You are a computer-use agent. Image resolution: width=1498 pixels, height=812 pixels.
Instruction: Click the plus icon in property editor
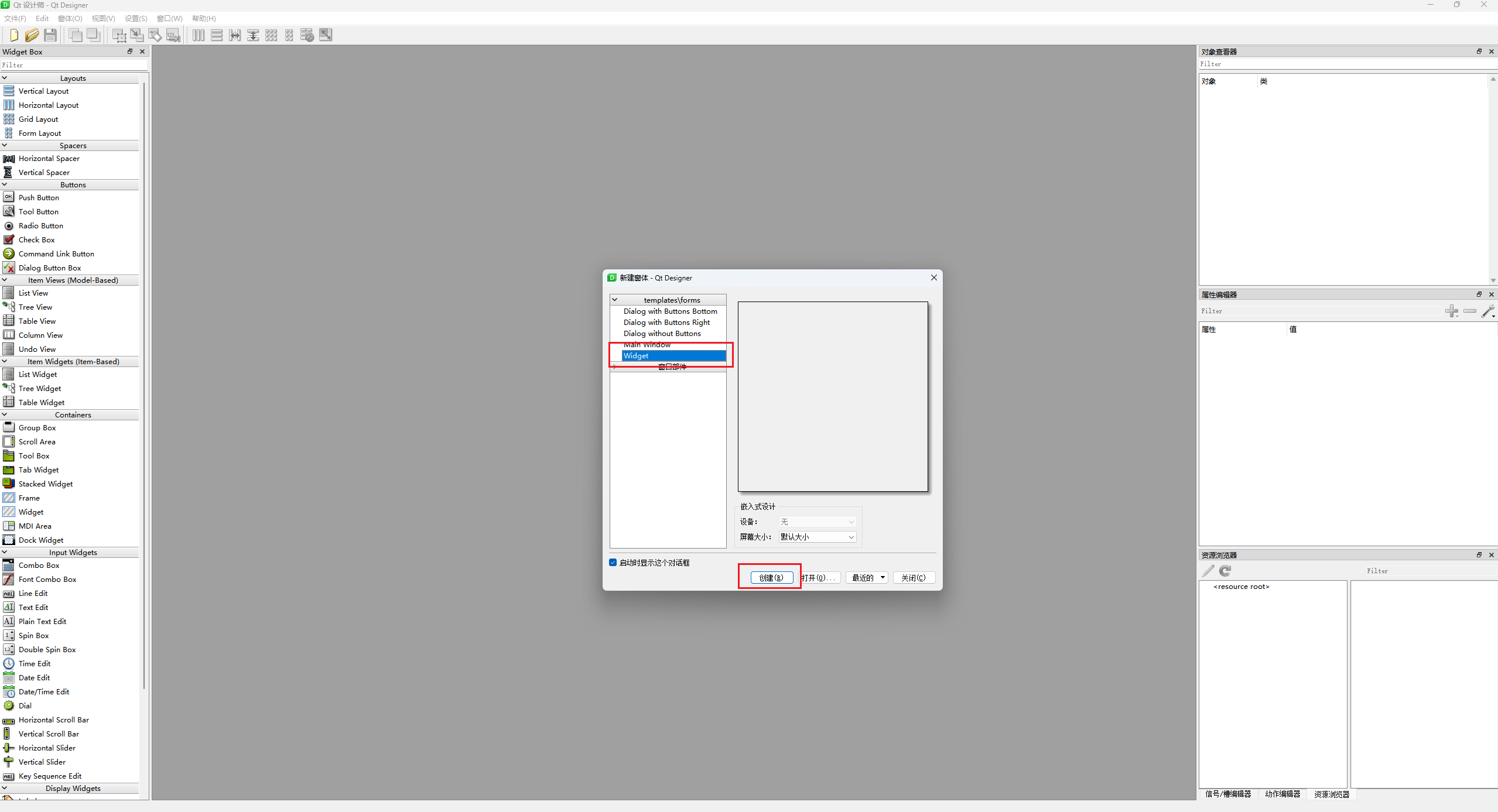[x=1451, y=311]
